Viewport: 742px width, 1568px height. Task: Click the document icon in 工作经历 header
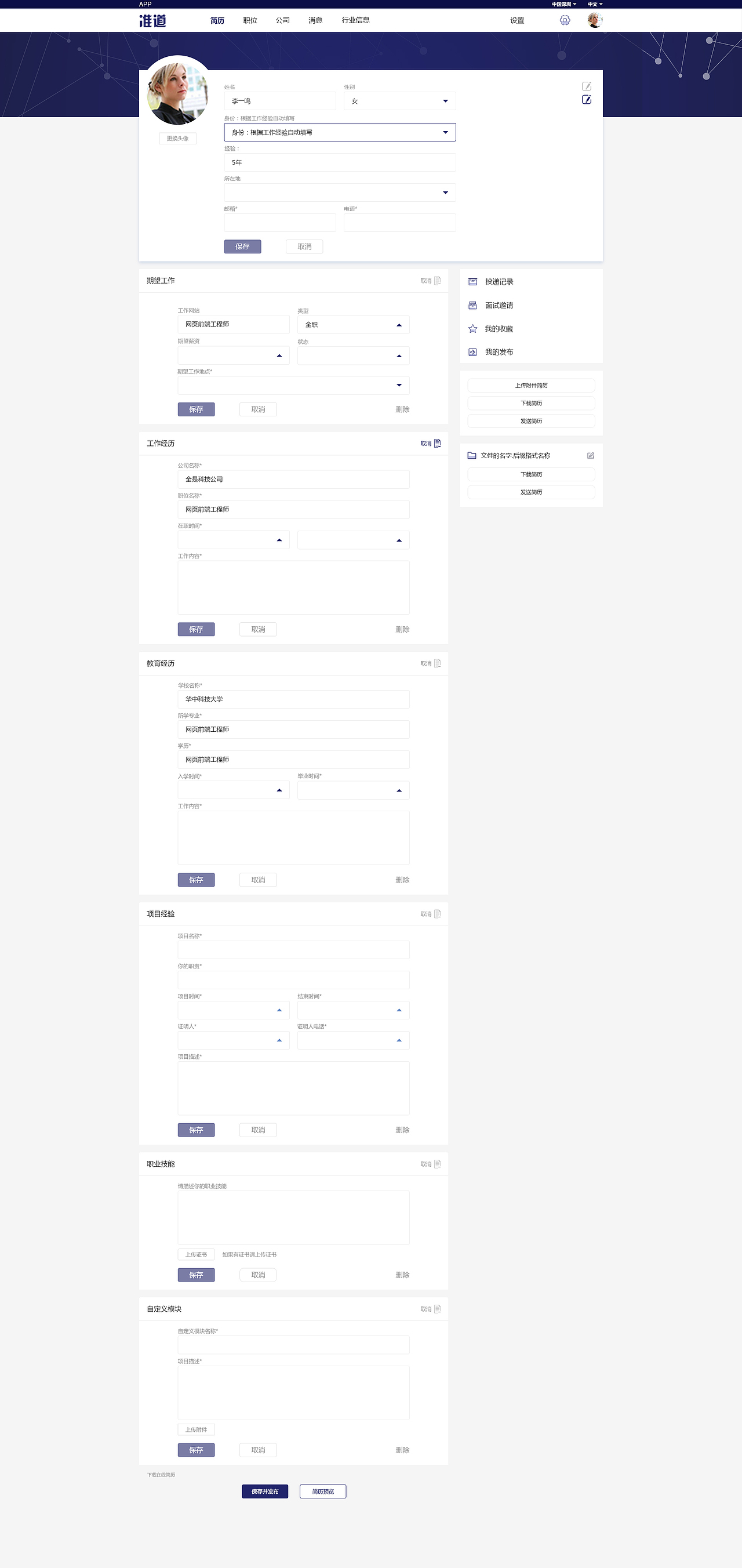click(437, 443)
